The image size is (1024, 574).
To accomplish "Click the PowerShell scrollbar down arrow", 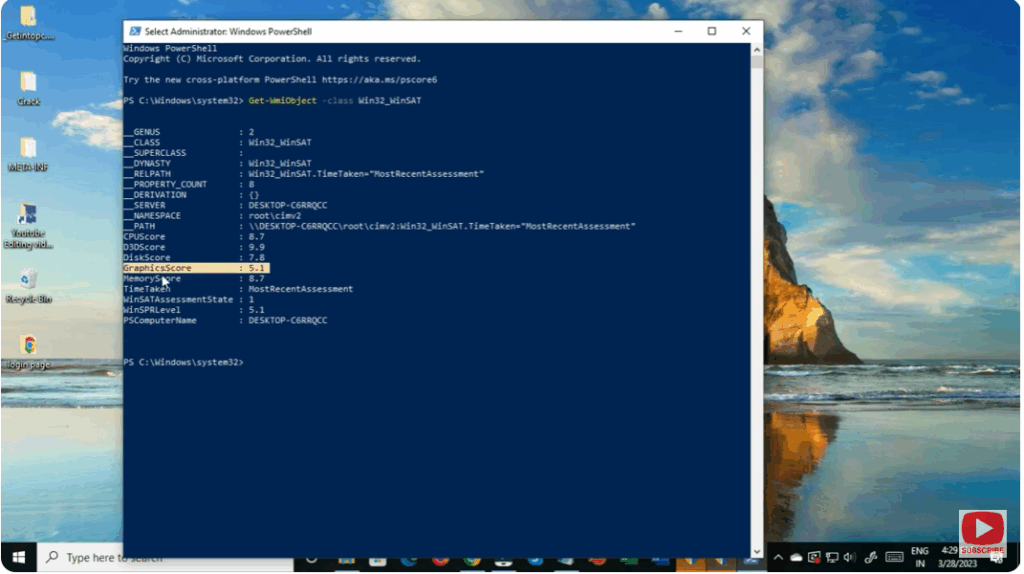I will (757, 552).
